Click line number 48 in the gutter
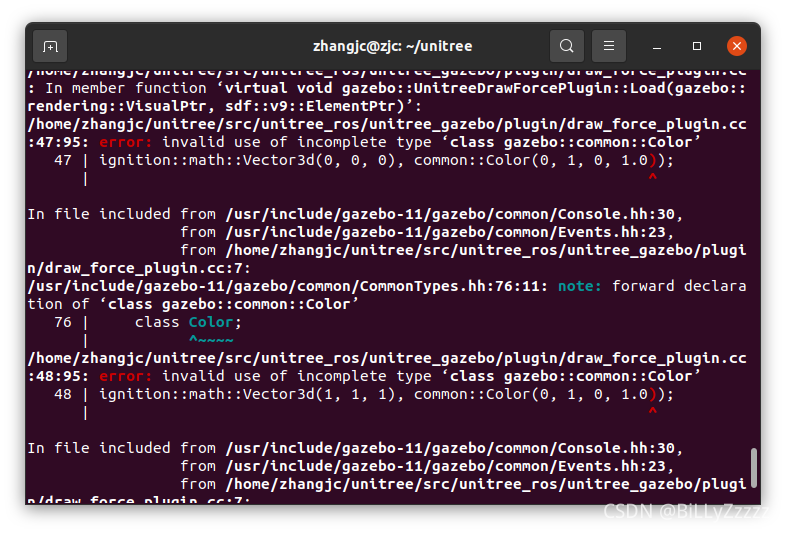This screenshot has height=533, width=786. (63, 394)
